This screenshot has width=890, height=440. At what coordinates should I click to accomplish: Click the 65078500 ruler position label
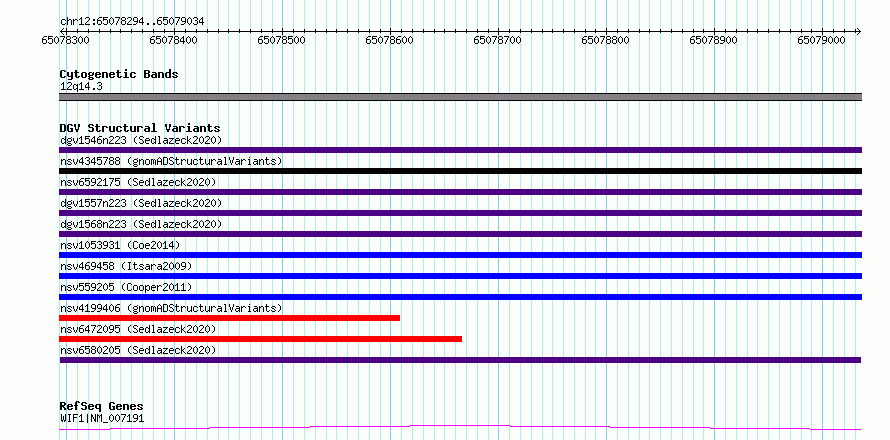click(x=282, y=40)
